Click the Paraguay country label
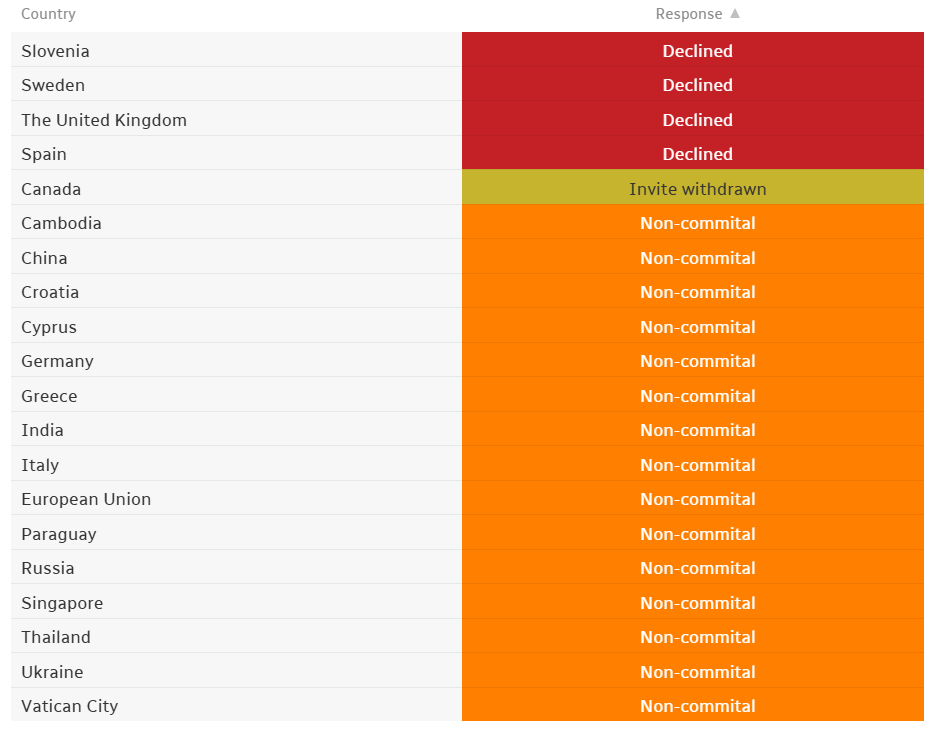Screen dimensions: 947x730 tap(59, 534)
